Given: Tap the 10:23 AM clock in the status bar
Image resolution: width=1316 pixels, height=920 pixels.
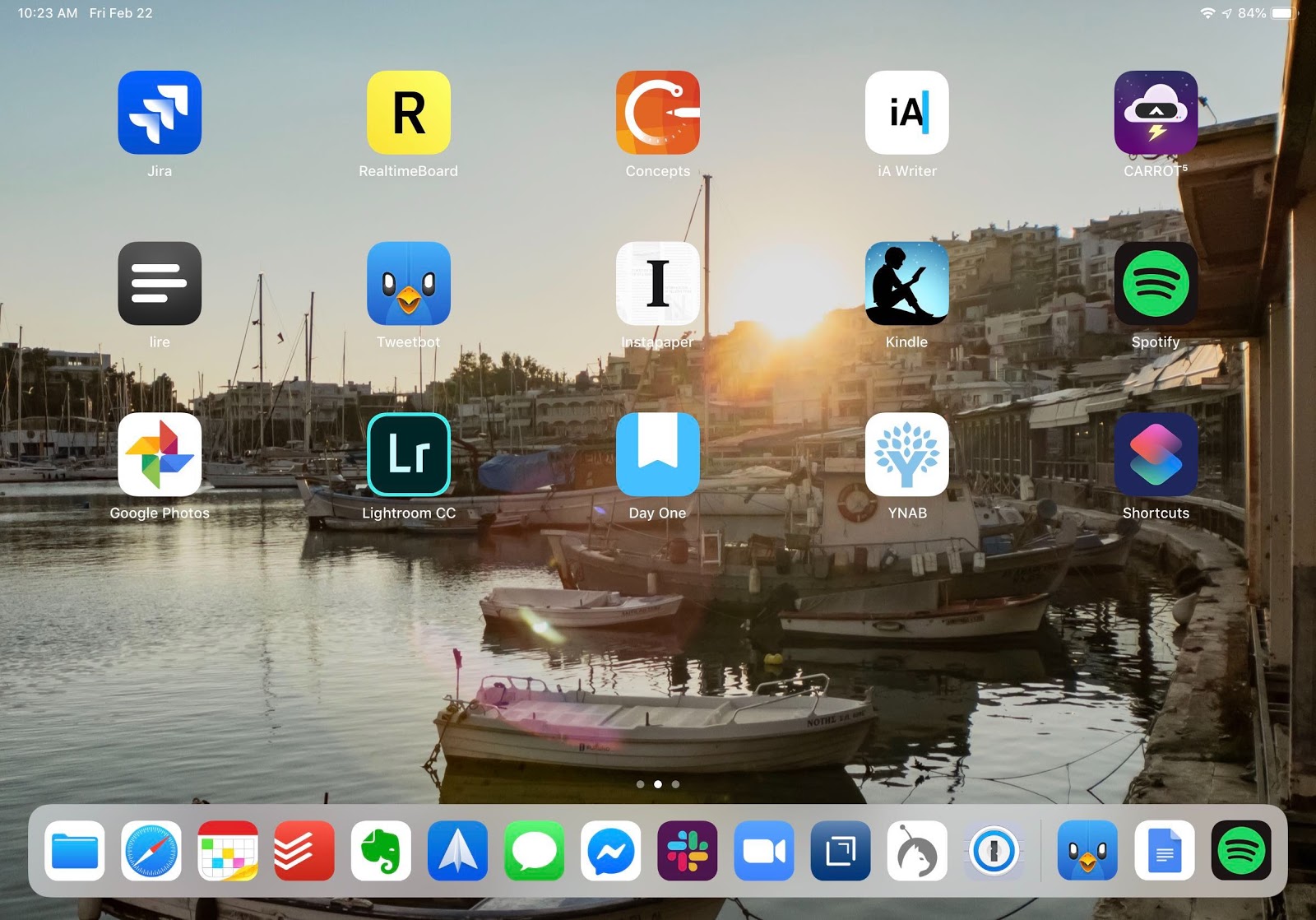Looking at the screenshot, I should click(x=48, y=13).
